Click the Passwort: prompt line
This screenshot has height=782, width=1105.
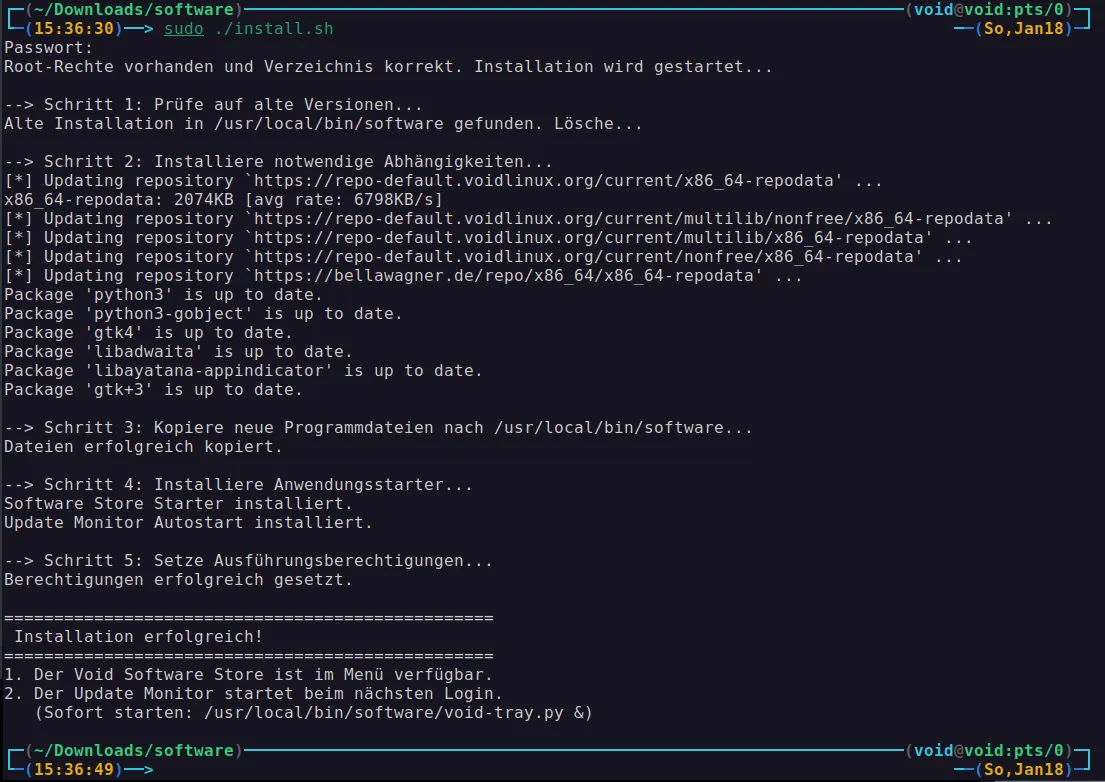48,48
